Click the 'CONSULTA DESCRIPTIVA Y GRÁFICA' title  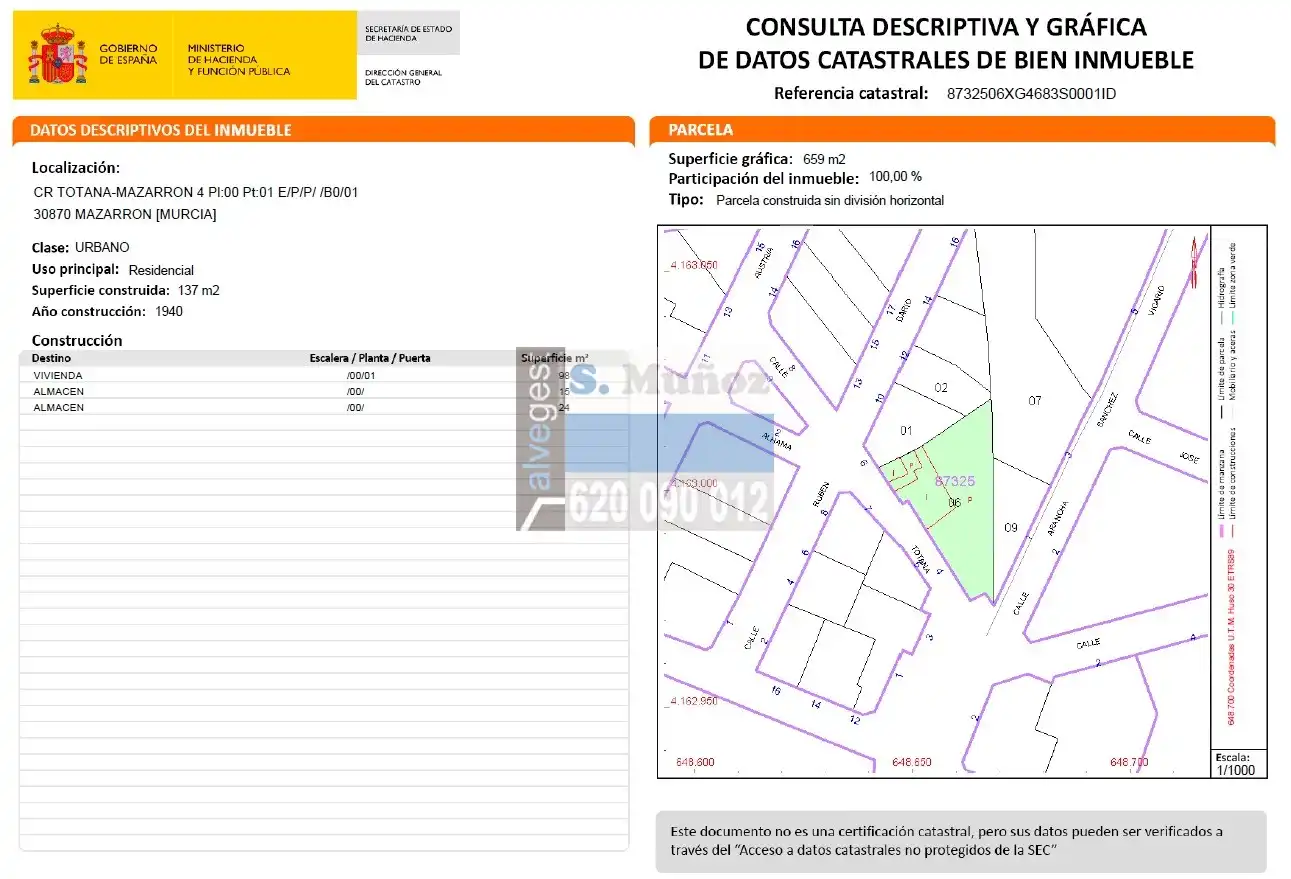(x=946, y=27)
